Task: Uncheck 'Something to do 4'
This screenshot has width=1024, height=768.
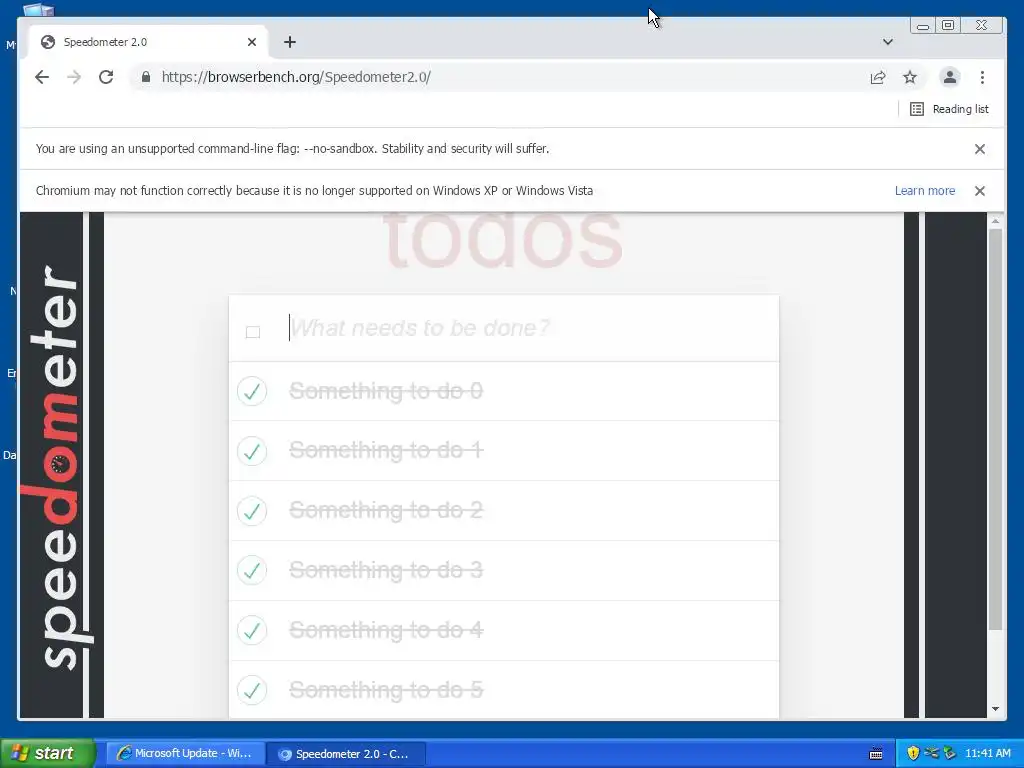Action: click(252, 630)
